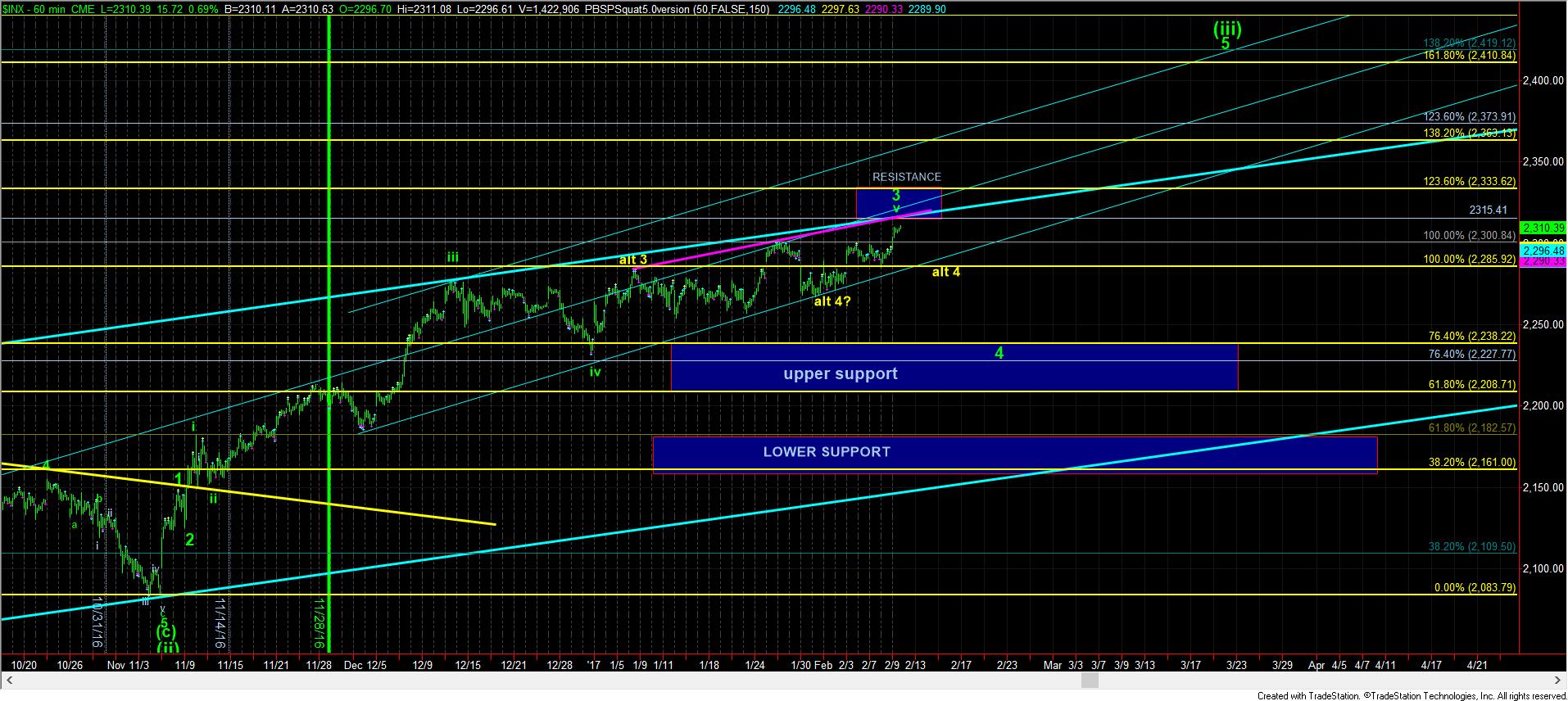Select the 'LOWER SUPPORT' blue zone label

click(x=826, y=452)
